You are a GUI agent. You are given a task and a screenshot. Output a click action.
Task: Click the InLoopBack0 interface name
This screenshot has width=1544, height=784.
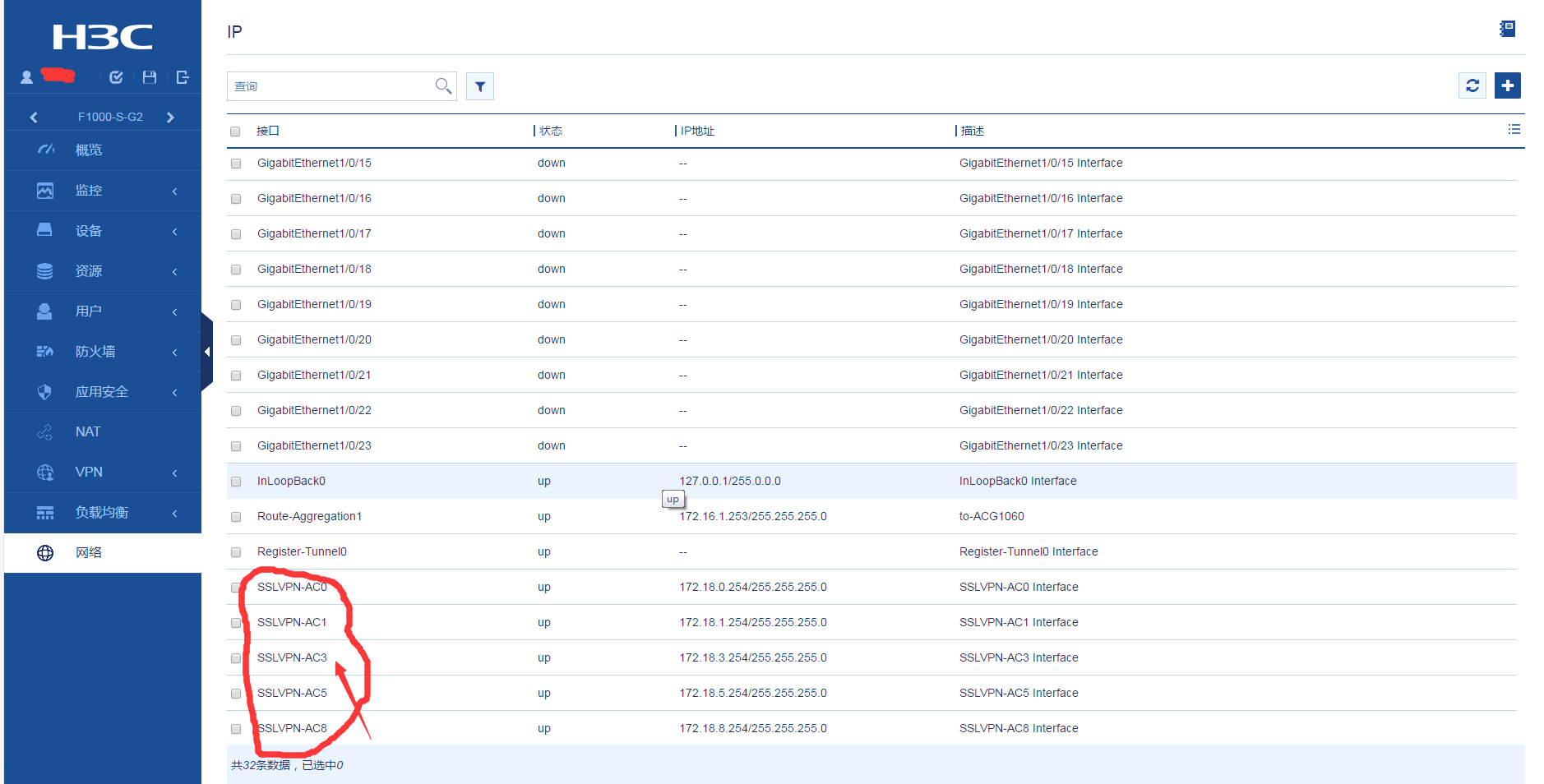[x=291, y=481]
